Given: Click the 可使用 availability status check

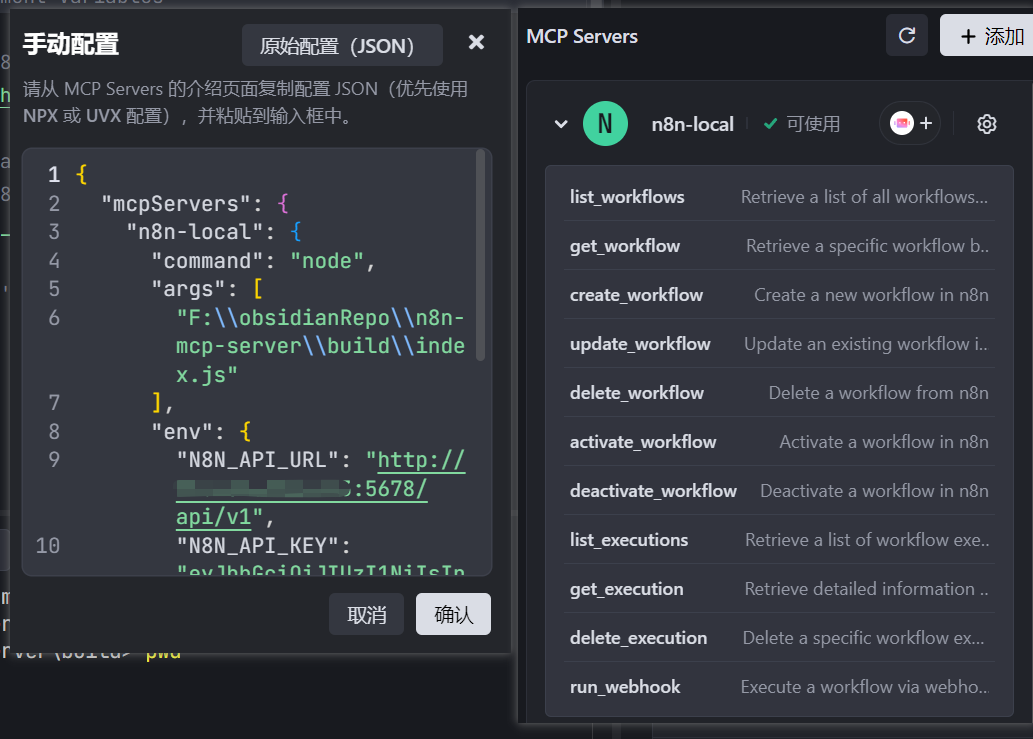Looking at the screenshot, I should (801, 124).
